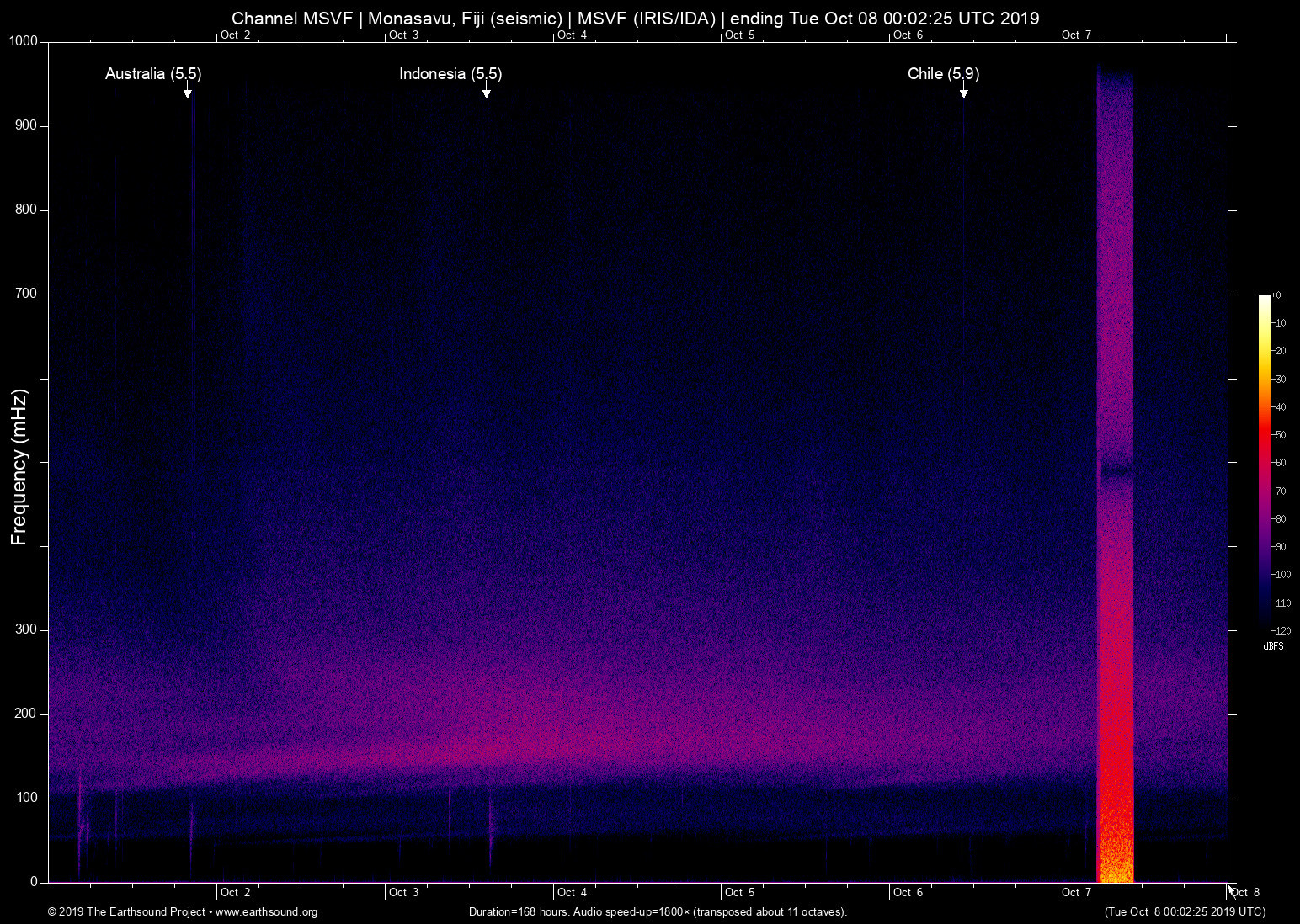Click the 0 frequency tick at axis bottom
The width and height of the screenshot is (1300, 924).
coord(35,881)
